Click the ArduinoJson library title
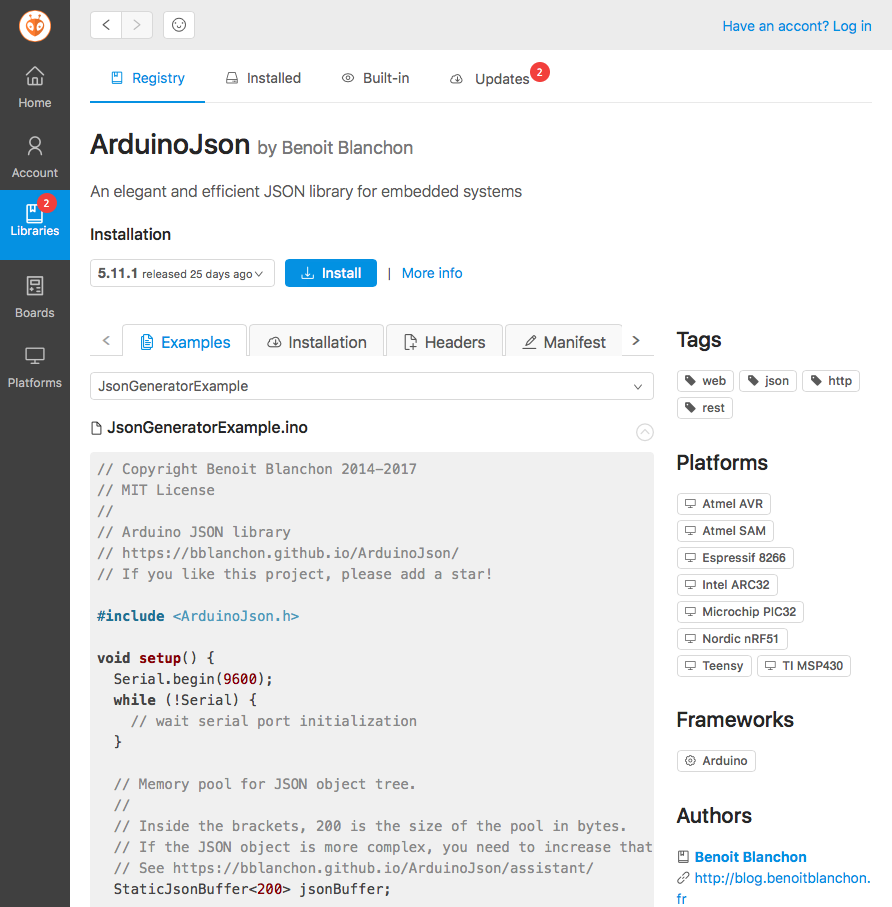Image resolution: width=892 pixels, height=907 pixels. click(x=170, y=145)
